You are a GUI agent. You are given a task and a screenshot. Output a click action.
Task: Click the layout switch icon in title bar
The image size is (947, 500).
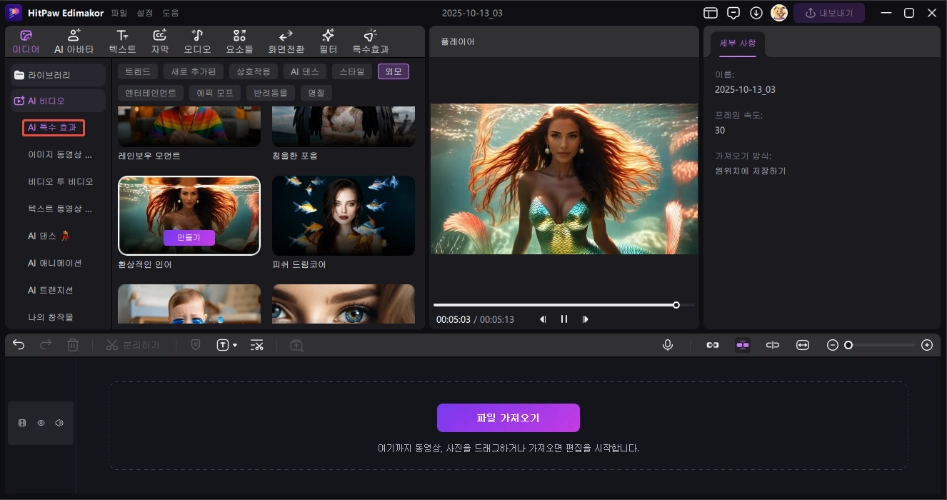point(710,13)
